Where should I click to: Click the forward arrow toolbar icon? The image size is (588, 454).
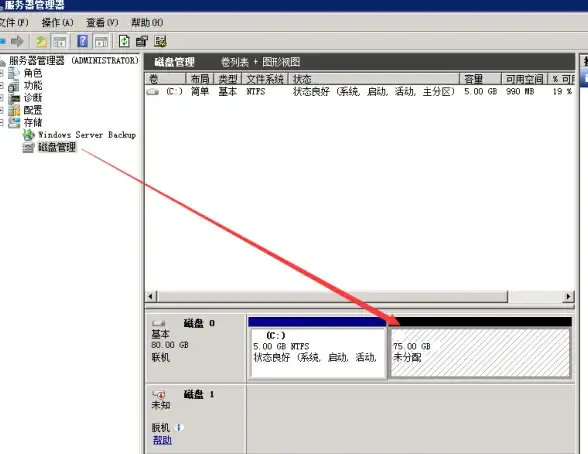point(17,41)
